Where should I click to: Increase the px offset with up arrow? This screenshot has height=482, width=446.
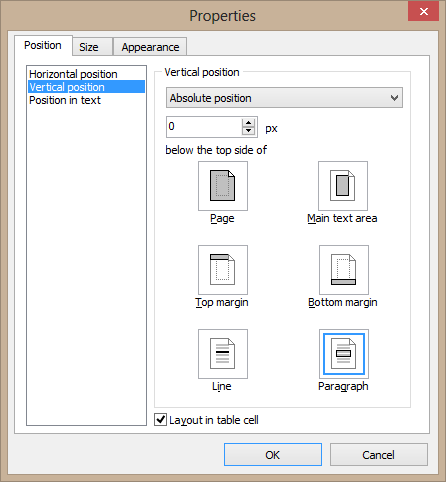[x=248, y=123]
